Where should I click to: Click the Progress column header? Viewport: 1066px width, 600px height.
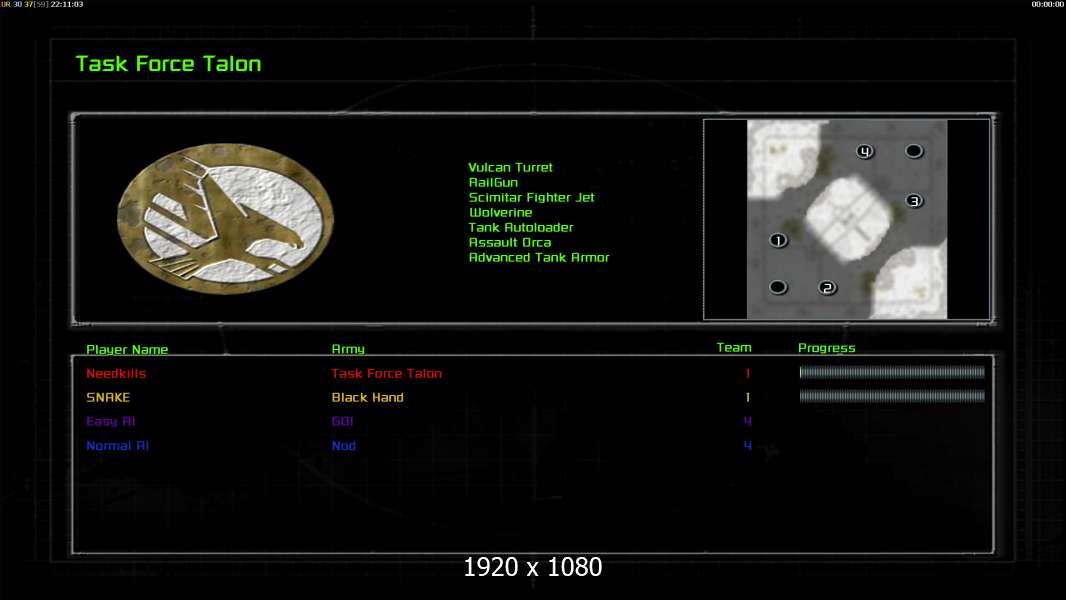[826, 348]
